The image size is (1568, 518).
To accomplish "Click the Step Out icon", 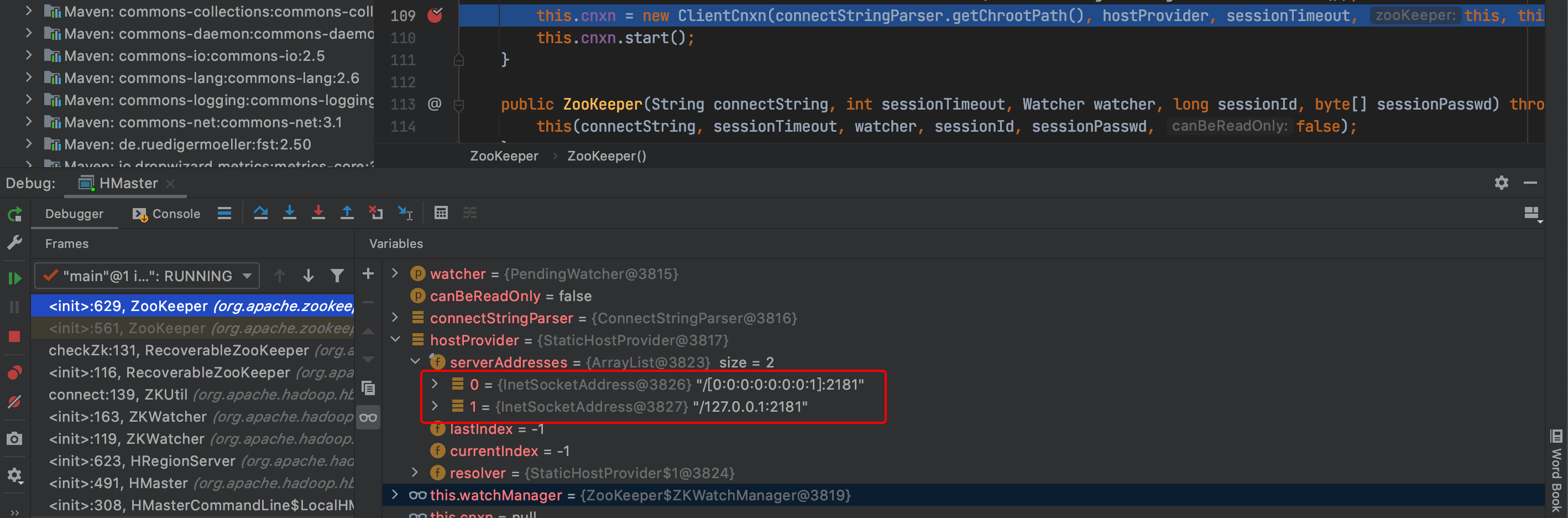I will [347, 213].
